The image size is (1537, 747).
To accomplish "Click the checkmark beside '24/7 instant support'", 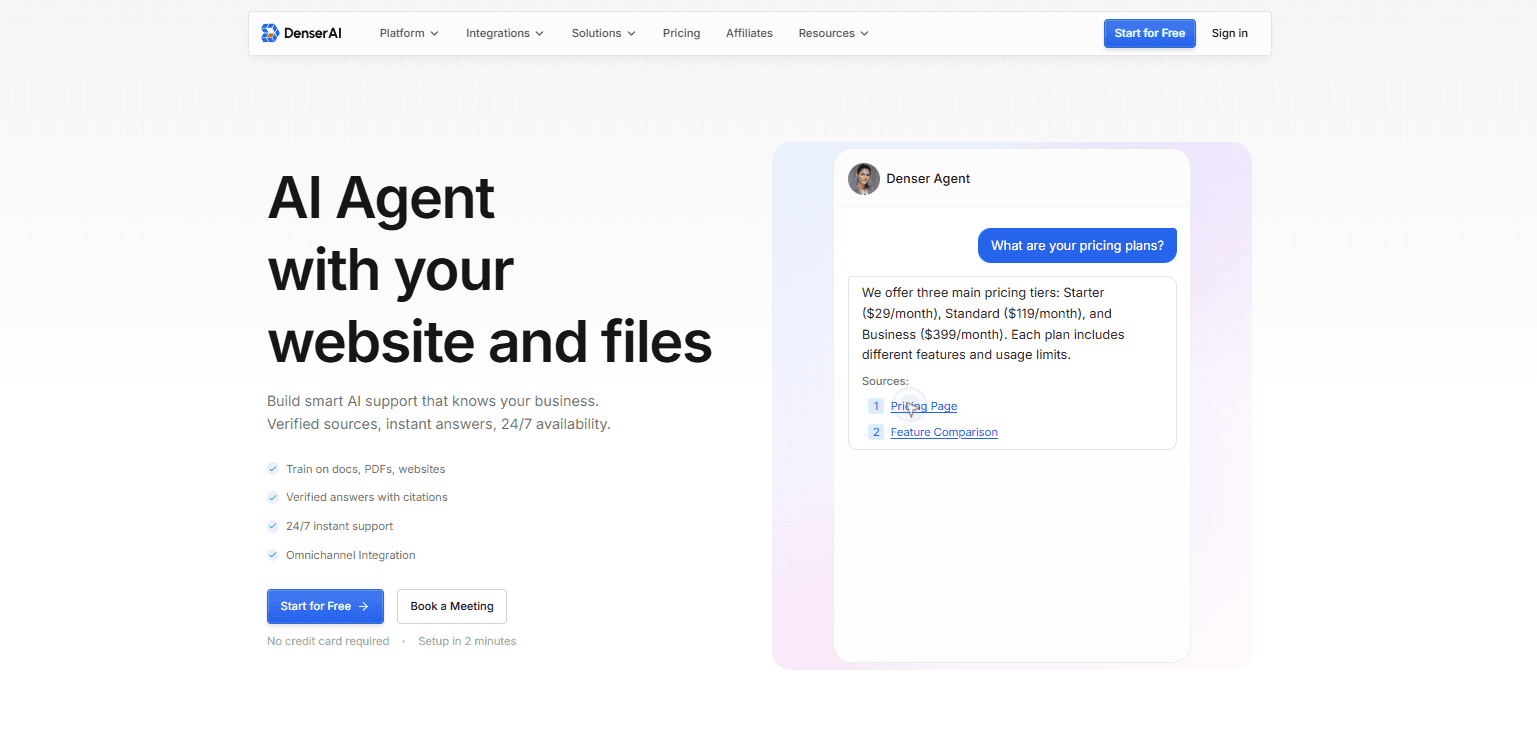I will 272,526.
